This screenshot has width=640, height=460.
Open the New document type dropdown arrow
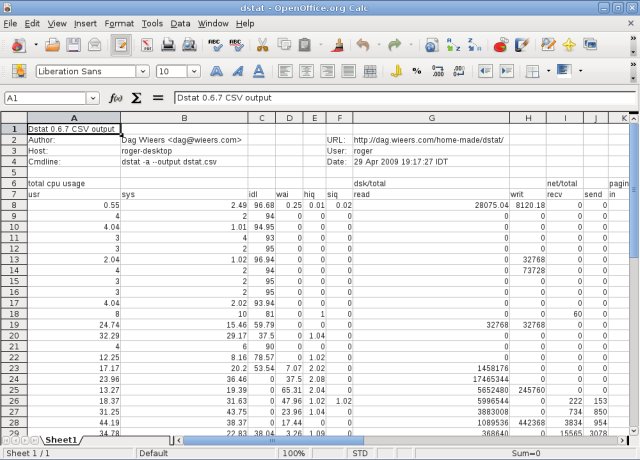coord(36,44)
